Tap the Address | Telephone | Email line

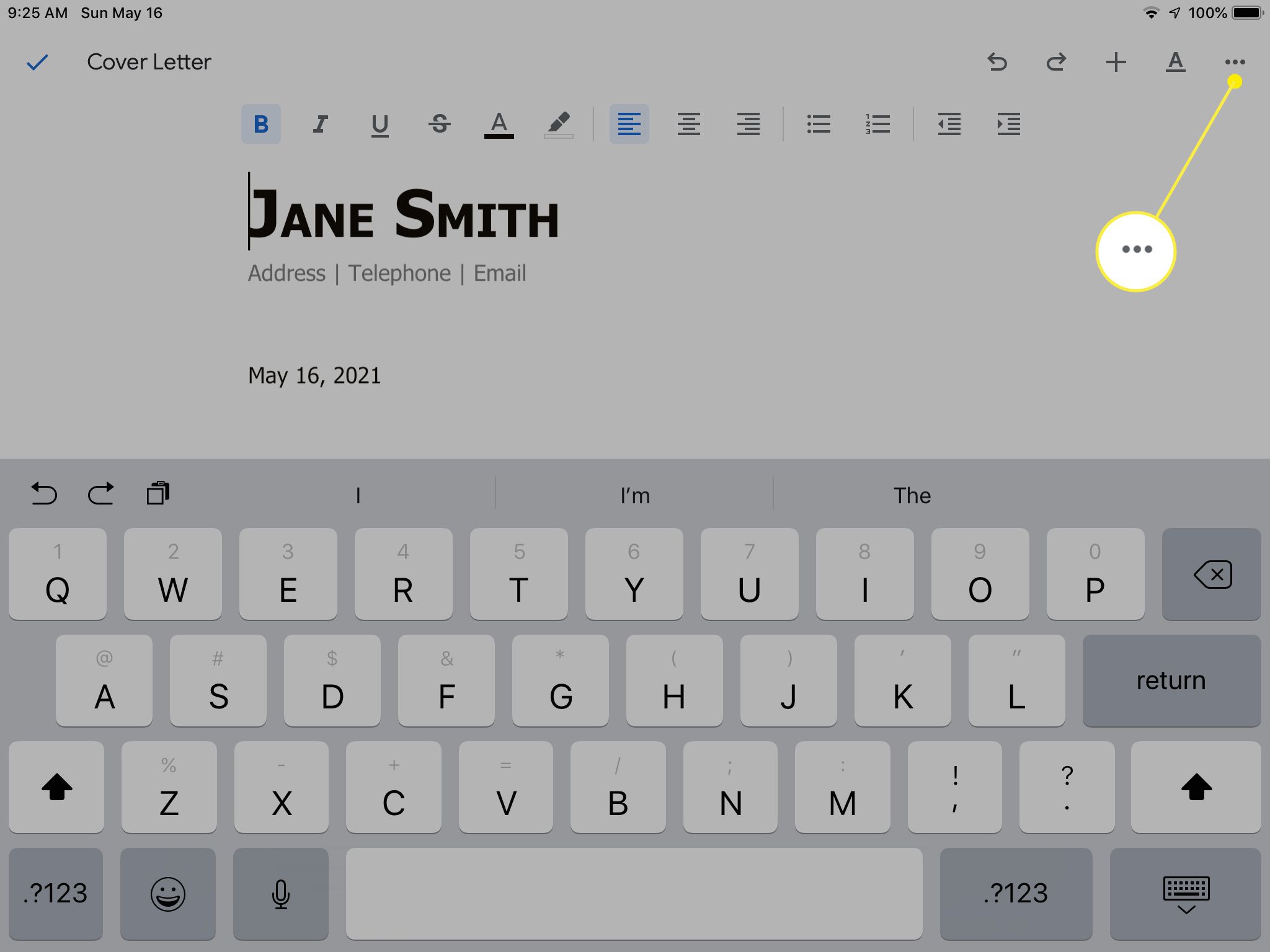[387, 273]
